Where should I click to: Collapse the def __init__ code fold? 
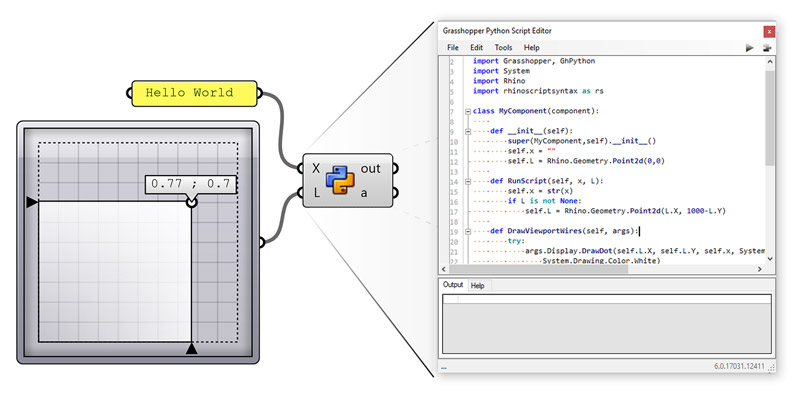(x=456, y=131)
